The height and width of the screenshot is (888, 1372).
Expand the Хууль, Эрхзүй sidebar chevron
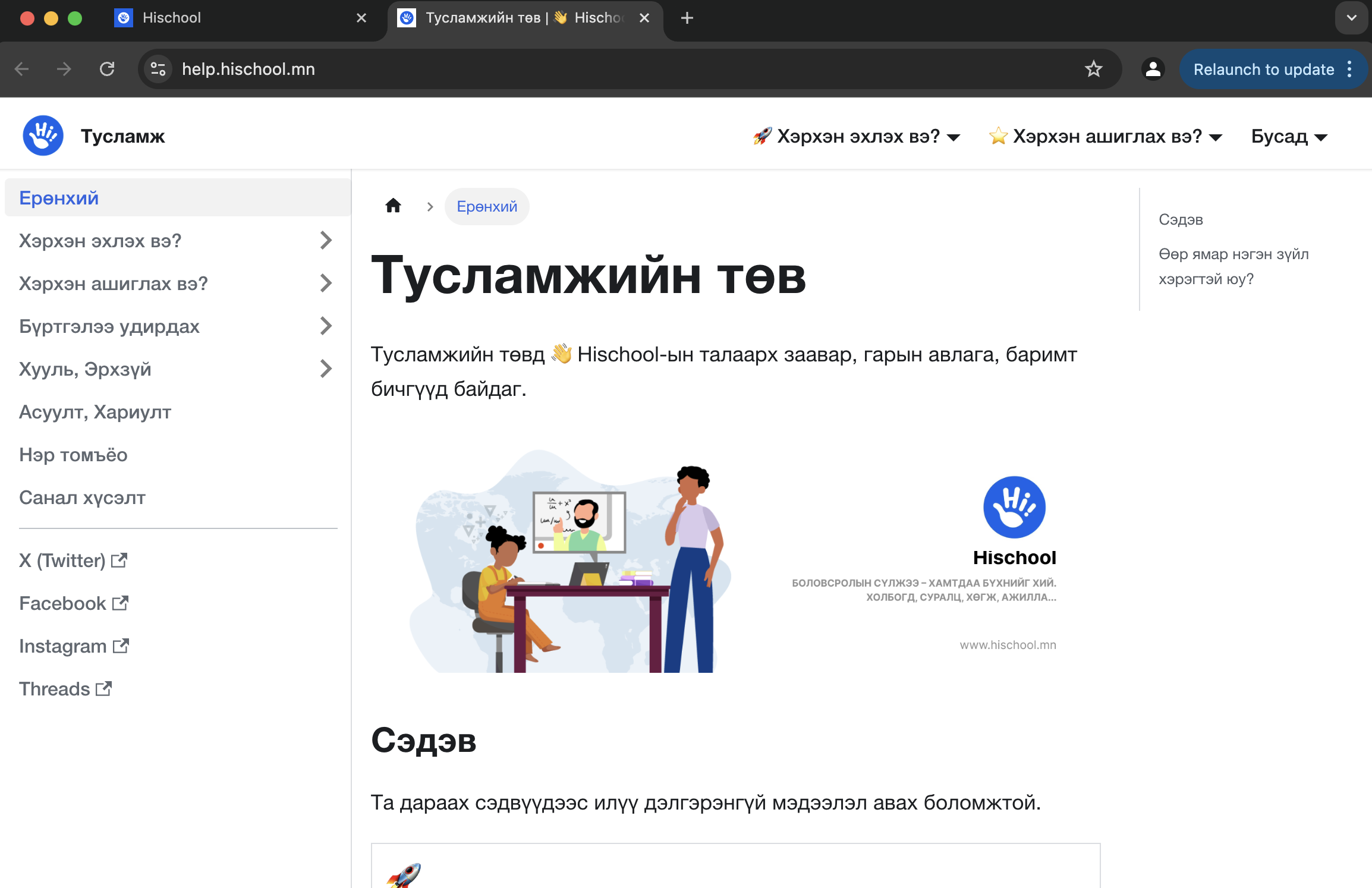click(325, 369)
